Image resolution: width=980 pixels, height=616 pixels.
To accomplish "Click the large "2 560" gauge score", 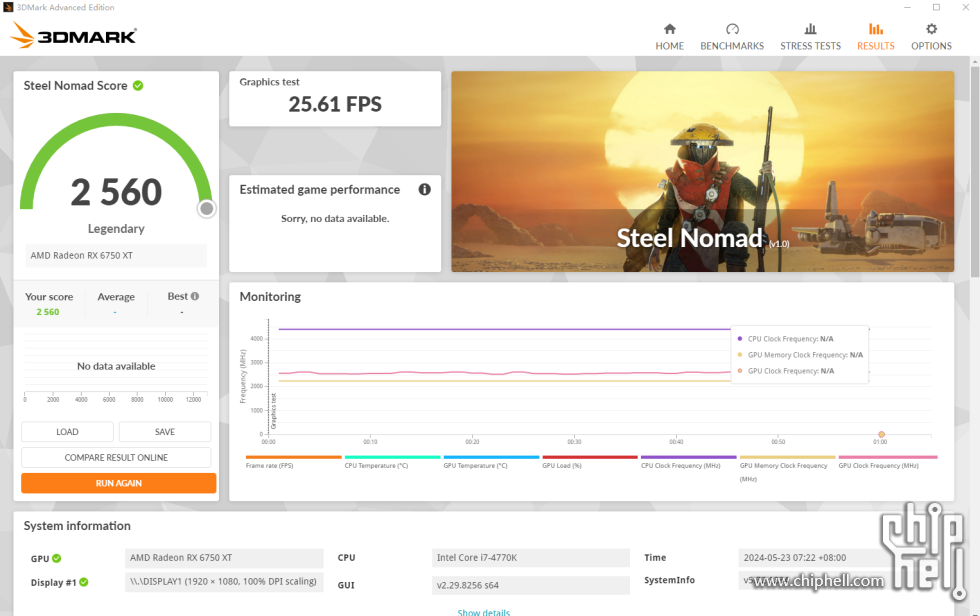I will tap(116, 192).
